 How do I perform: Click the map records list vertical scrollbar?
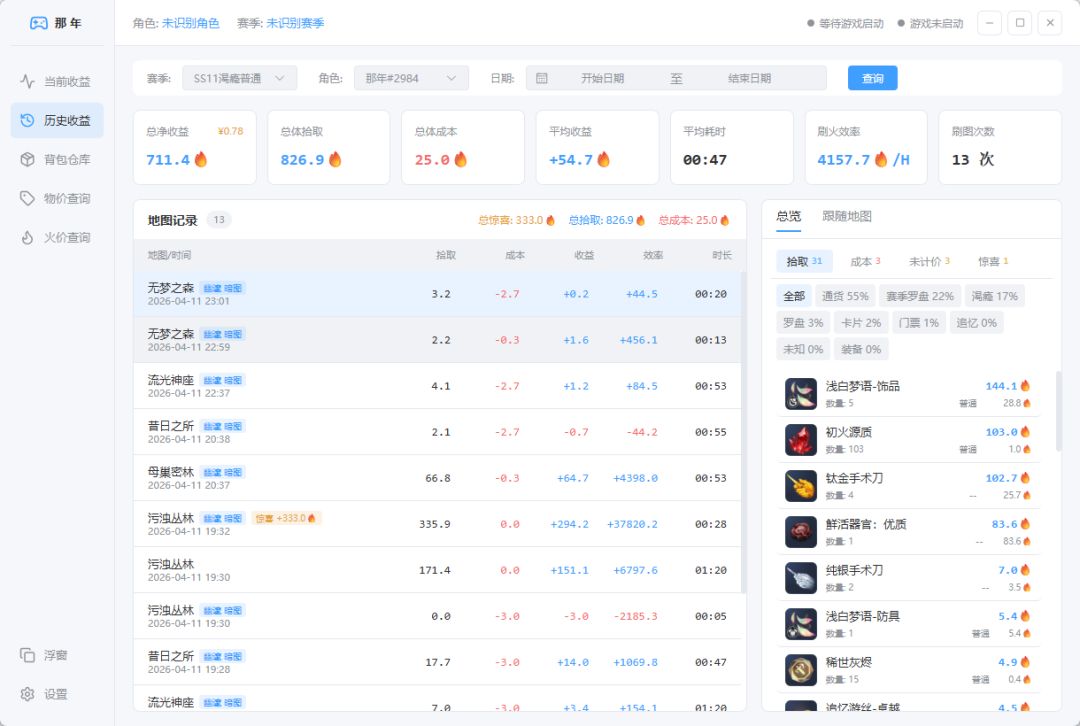[743, 431]
